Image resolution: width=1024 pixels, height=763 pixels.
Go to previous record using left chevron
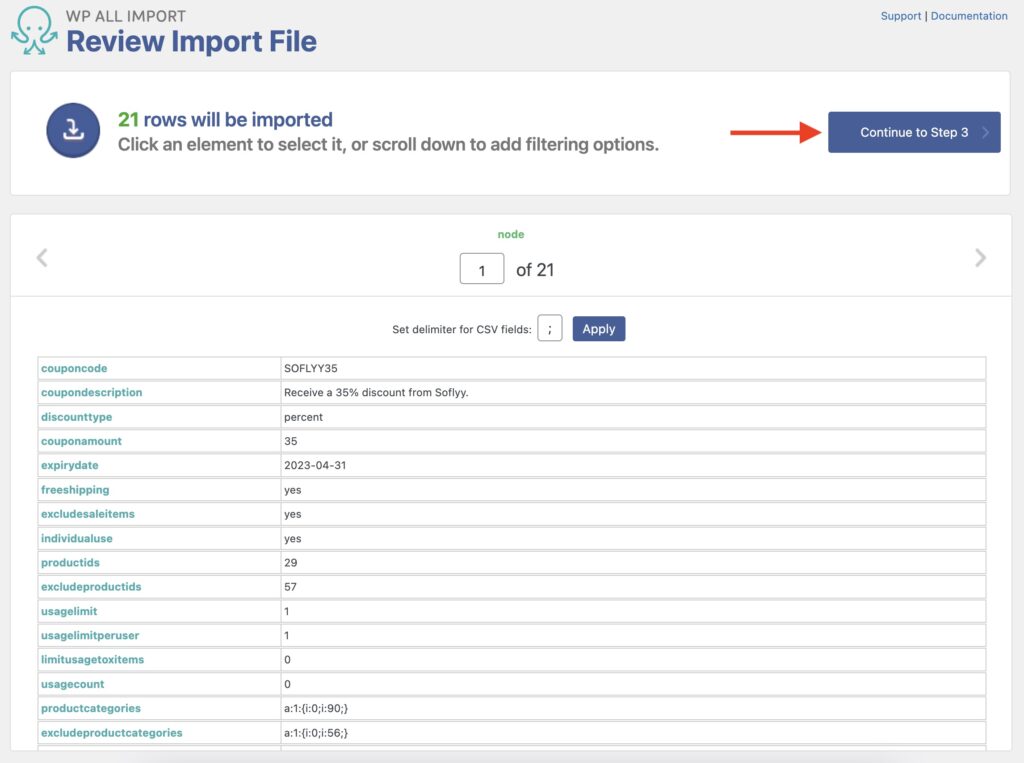(x=41, y=257)
